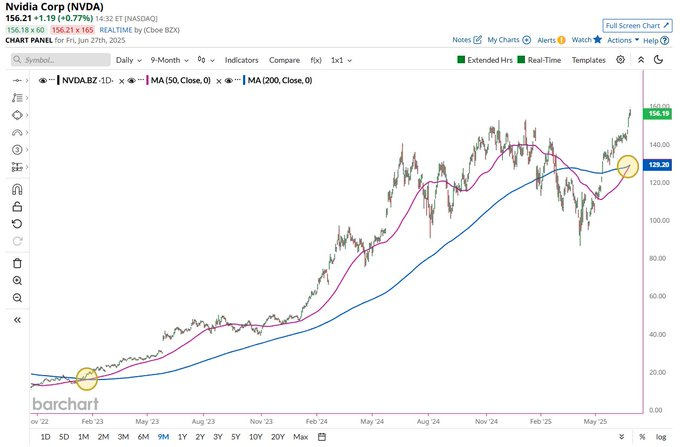Select the 5Y range tab
This screenshot has height=447, width=680.
tap(235, 437)
